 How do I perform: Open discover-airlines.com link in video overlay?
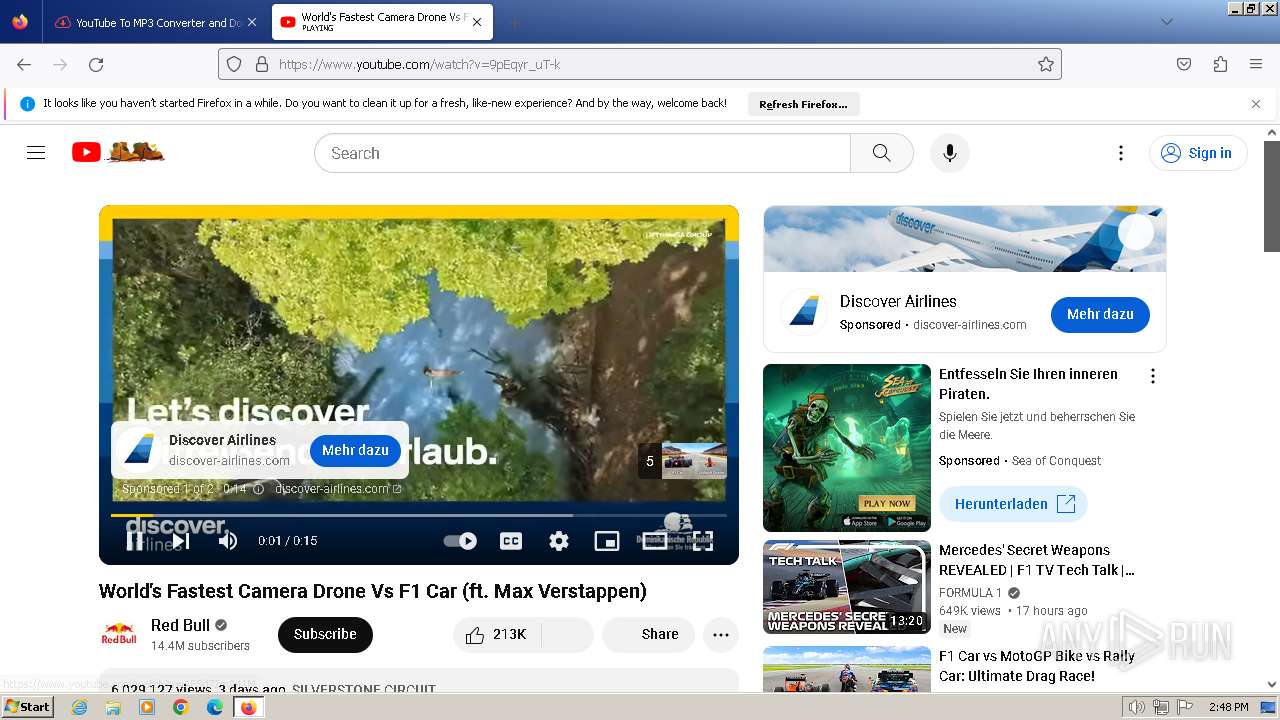338,489
